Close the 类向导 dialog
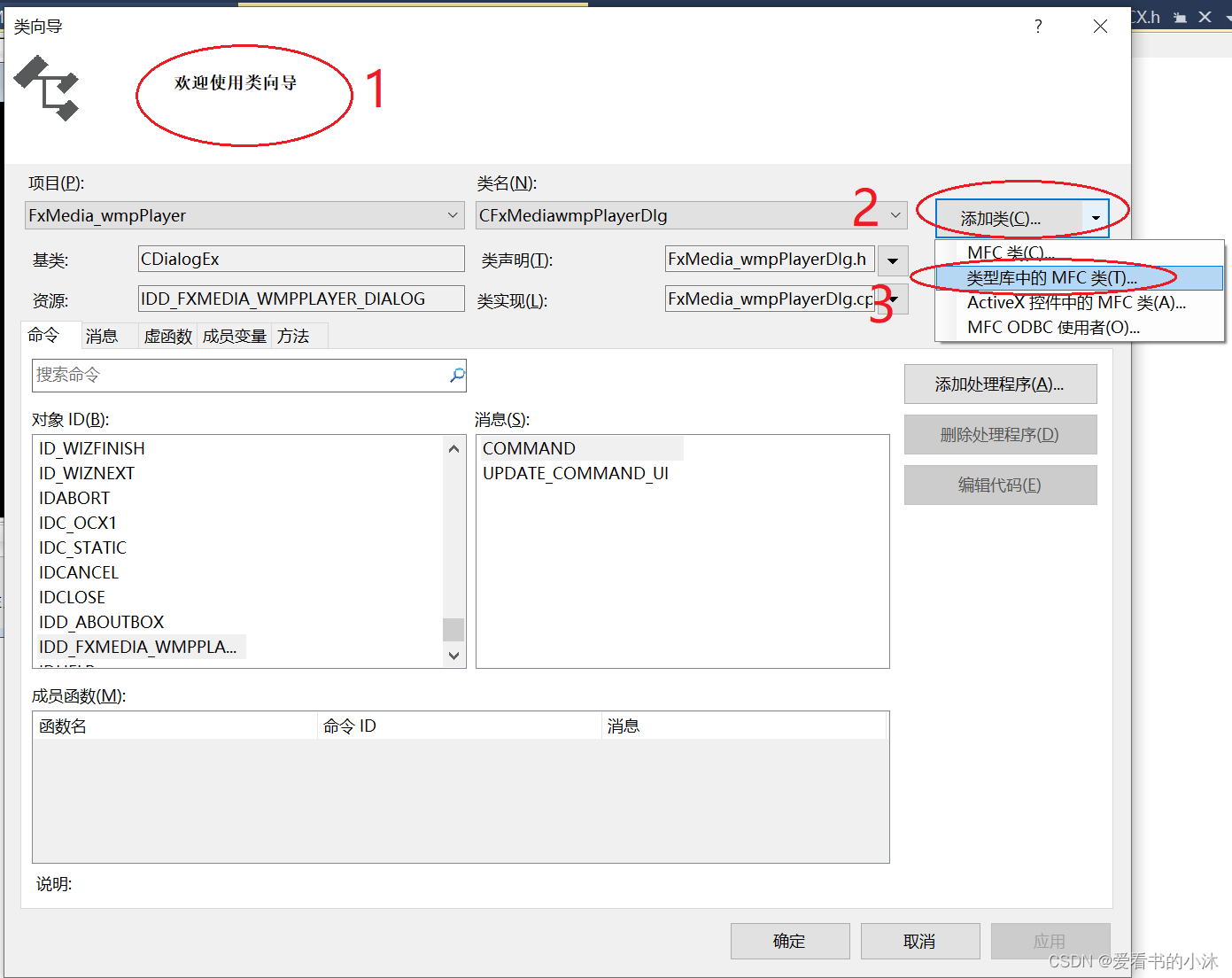Screen dimensions: 1232x978 coord(1100,27)
